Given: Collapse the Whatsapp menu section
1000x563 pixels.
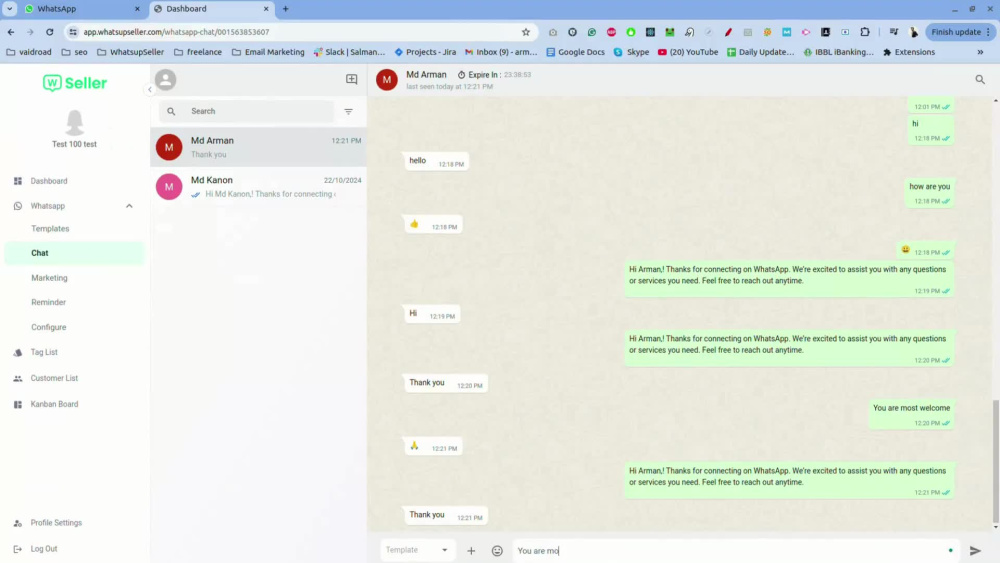Looking at the screenshot, I should point(129,206).
